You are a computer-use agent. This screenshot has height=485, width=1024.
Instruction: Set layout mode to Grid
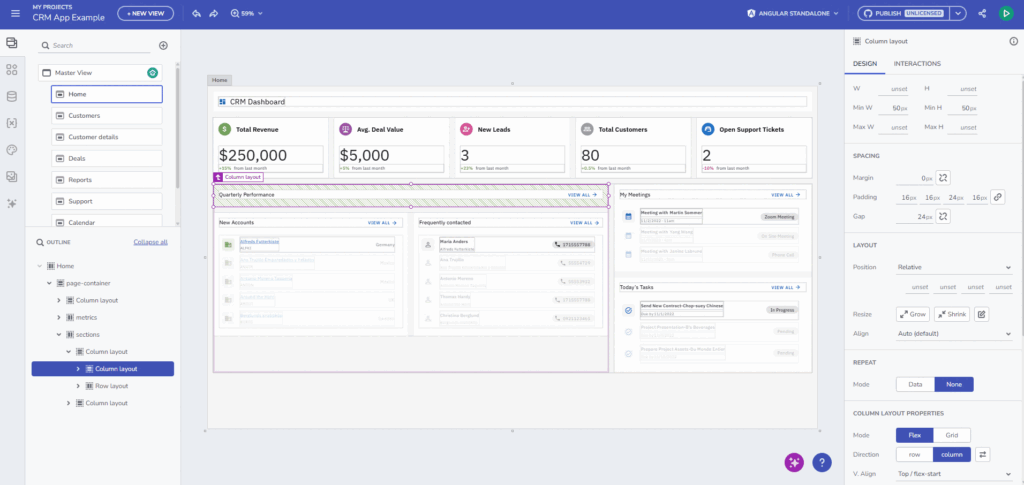point(952,435)
